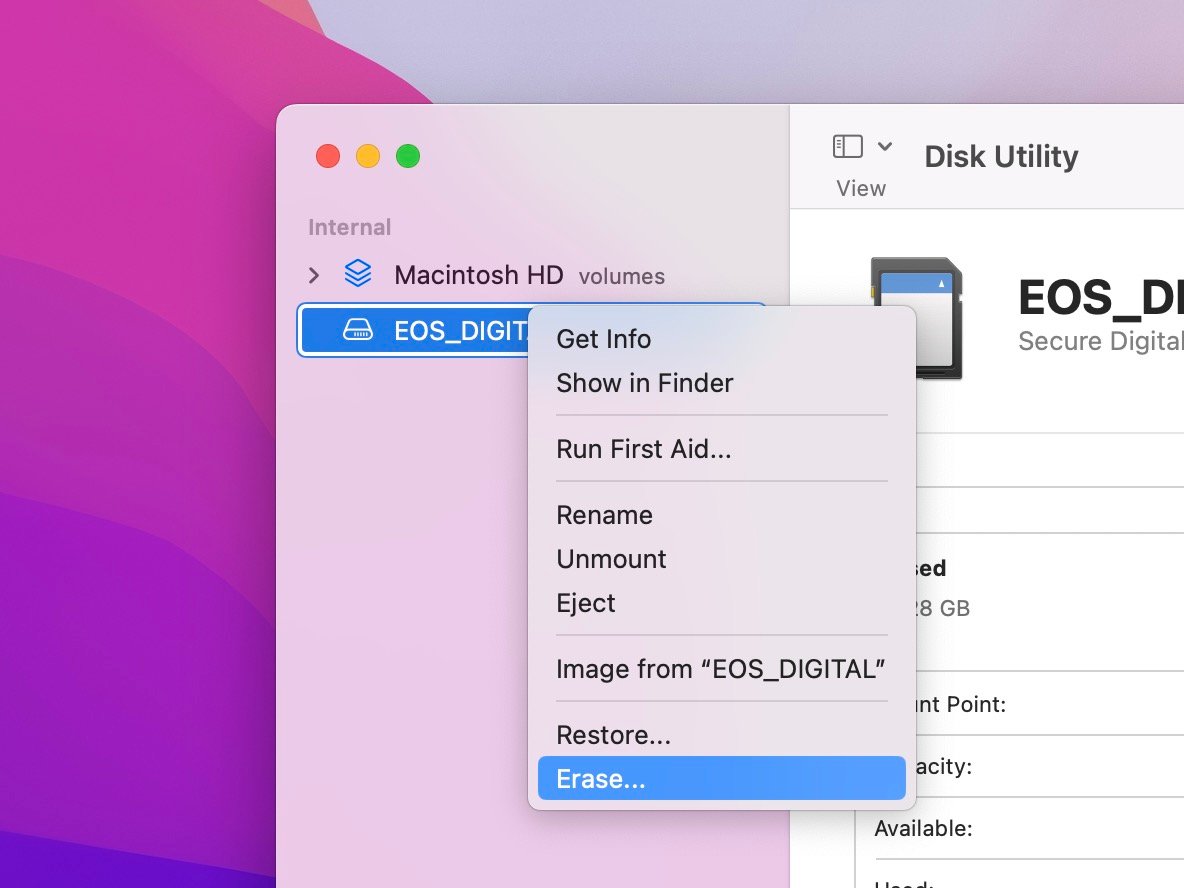Click the EOS_DI title in the detail pane

(1098, 297)
